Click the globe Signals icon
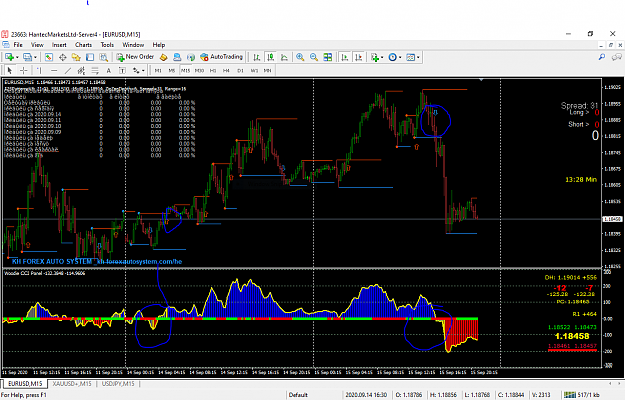This screenshot has width=625, height=400. (x=191, y=57)
